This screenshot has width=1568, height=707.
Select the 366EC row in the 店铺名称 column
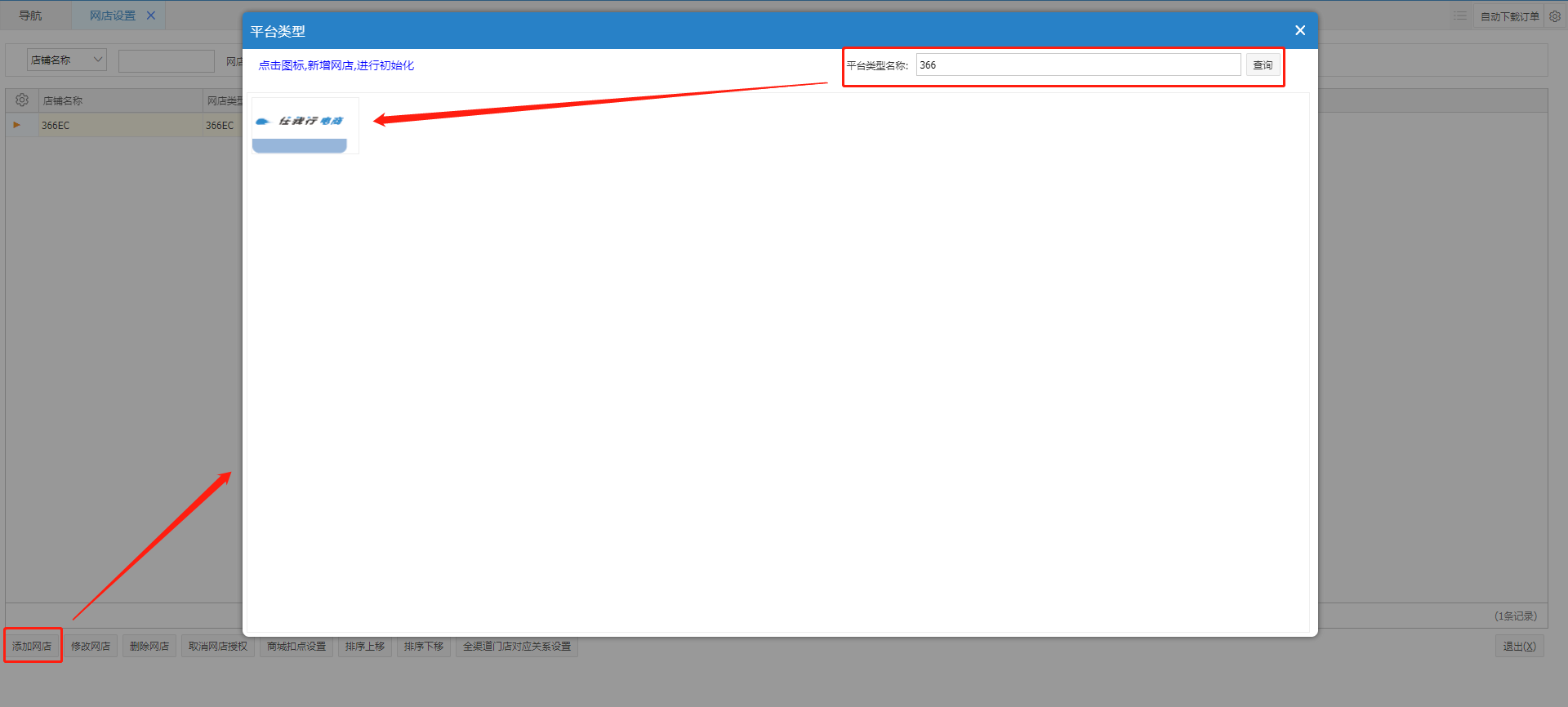(121, 125)
